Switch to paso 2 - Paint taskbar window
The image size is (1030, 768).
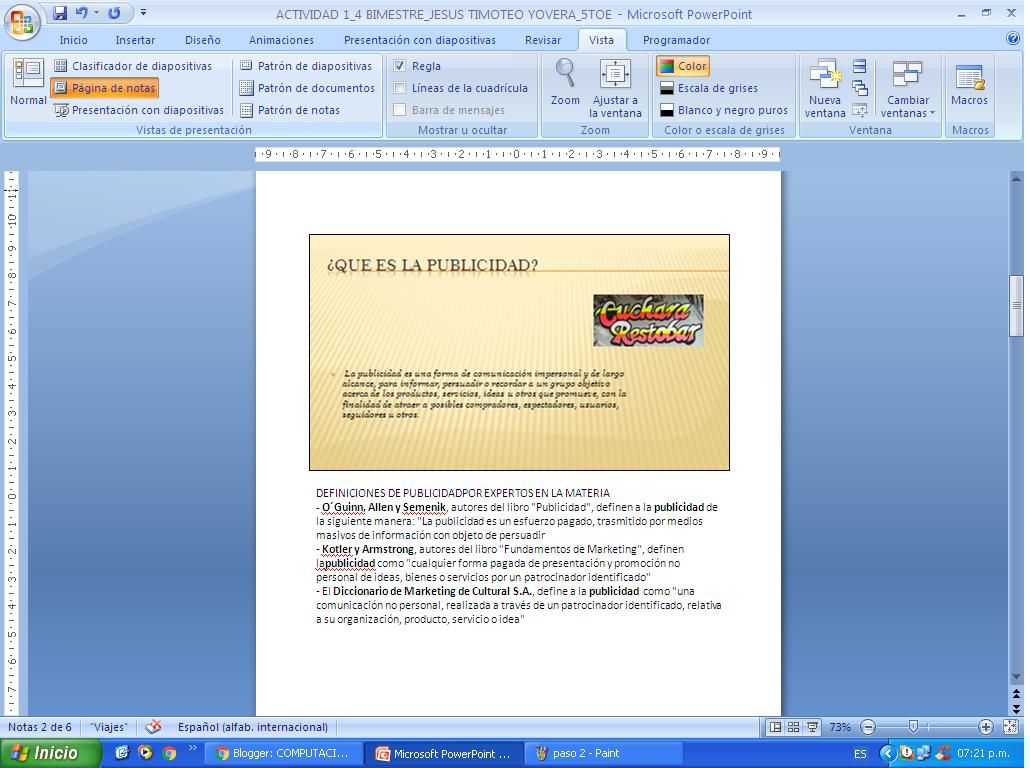tap(604, 754)
